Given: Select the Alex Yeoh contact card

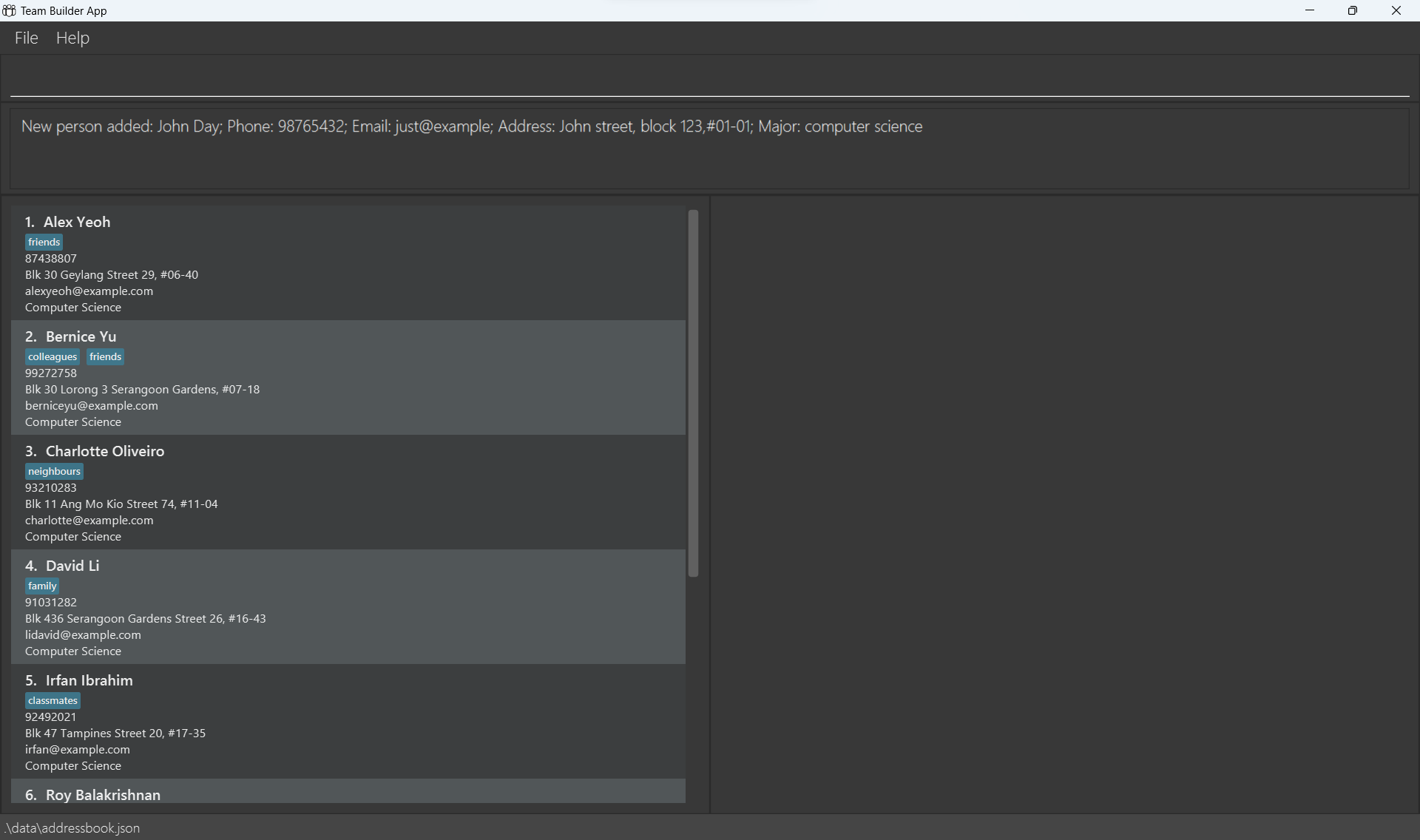Looking at the screenshot, I should click(x=348, y=263).
